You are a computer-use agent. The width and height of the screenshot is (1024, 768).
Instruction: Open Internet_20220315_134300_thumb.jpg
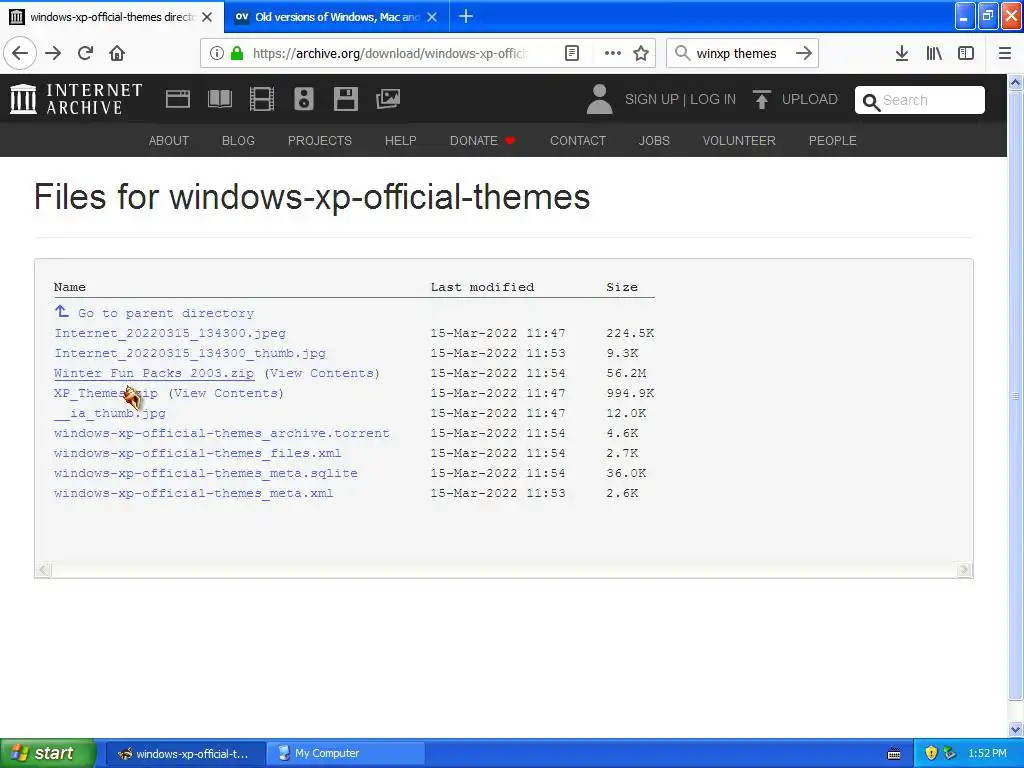[190, 353]
